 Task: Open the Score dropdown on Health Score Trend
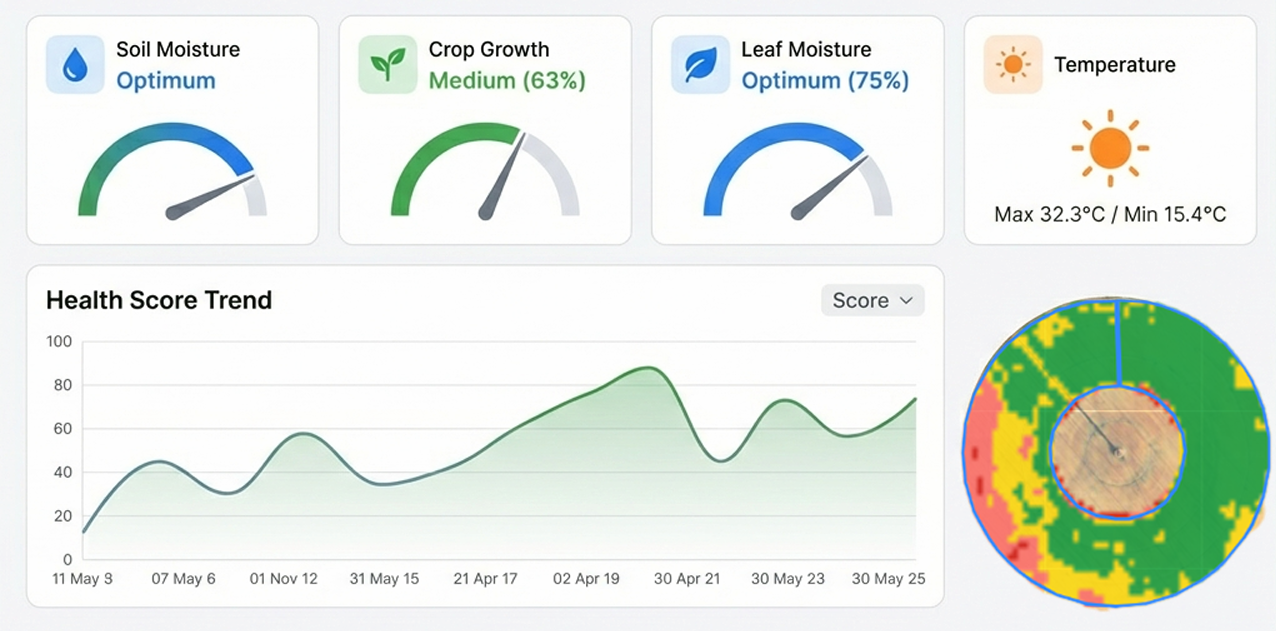[x=872, y=300]
